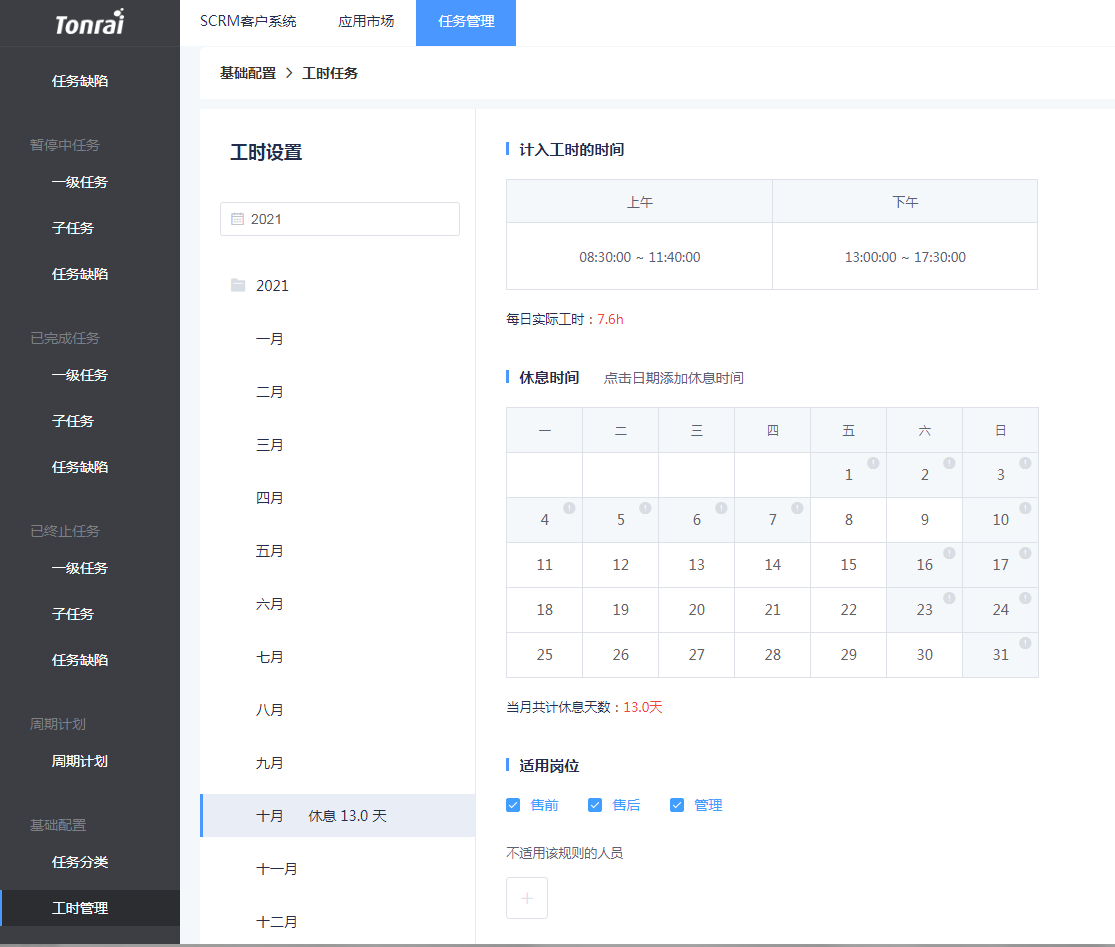Uncheck the 售后 checkbox
The height and width of the screenshot is (947, 1115).
595,805
